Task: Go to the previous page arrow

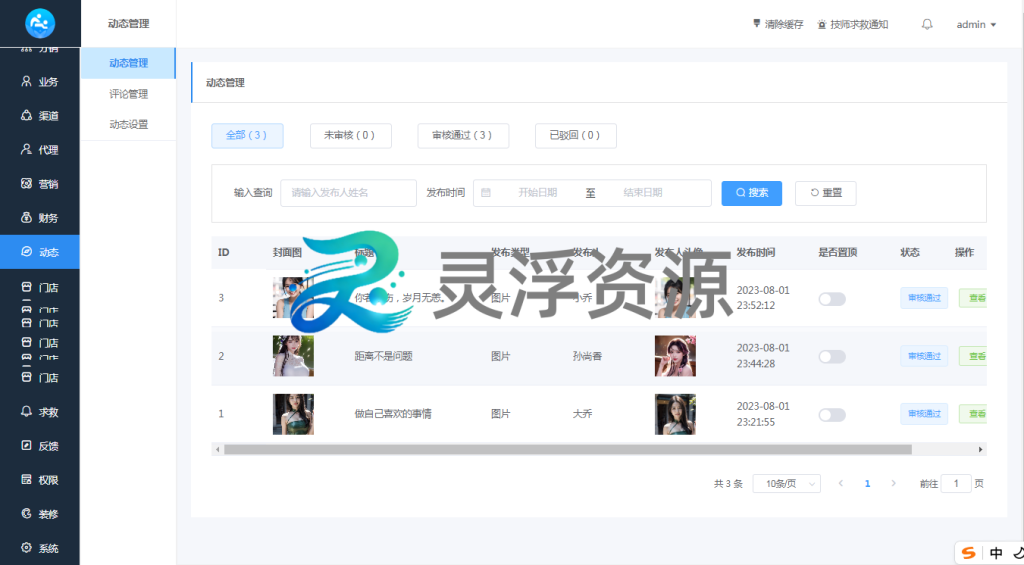Action: click(840, 483)
